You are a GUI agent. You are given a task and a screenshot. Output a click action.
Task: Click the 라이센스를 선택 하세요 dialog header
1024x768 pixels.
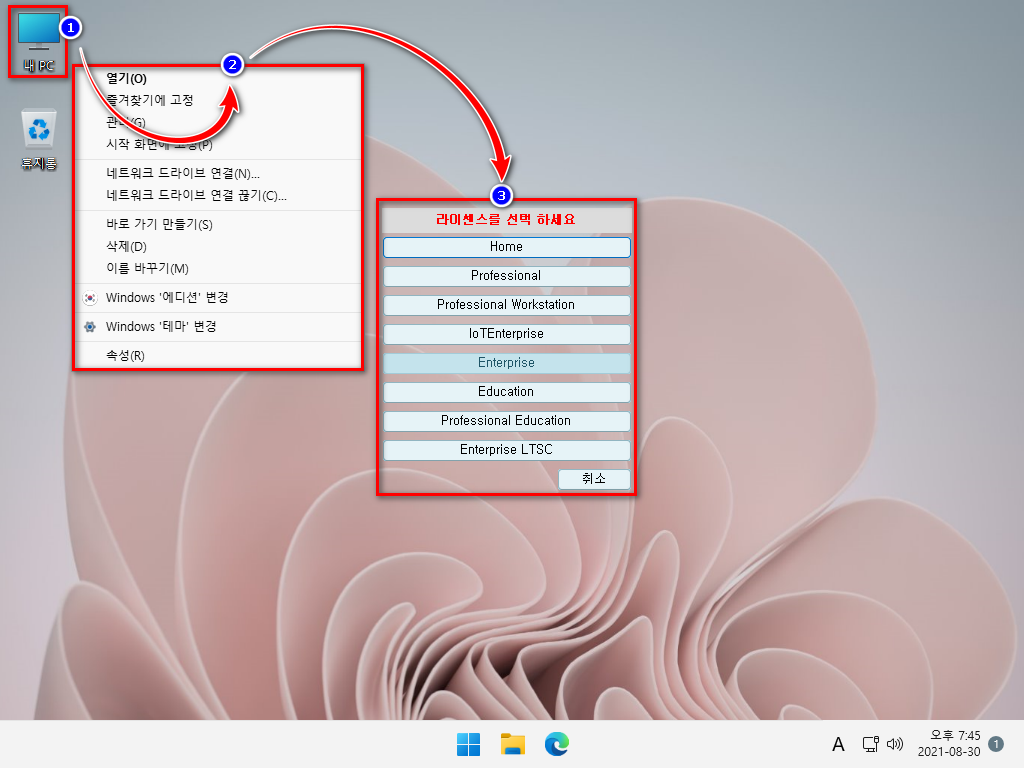506,219
